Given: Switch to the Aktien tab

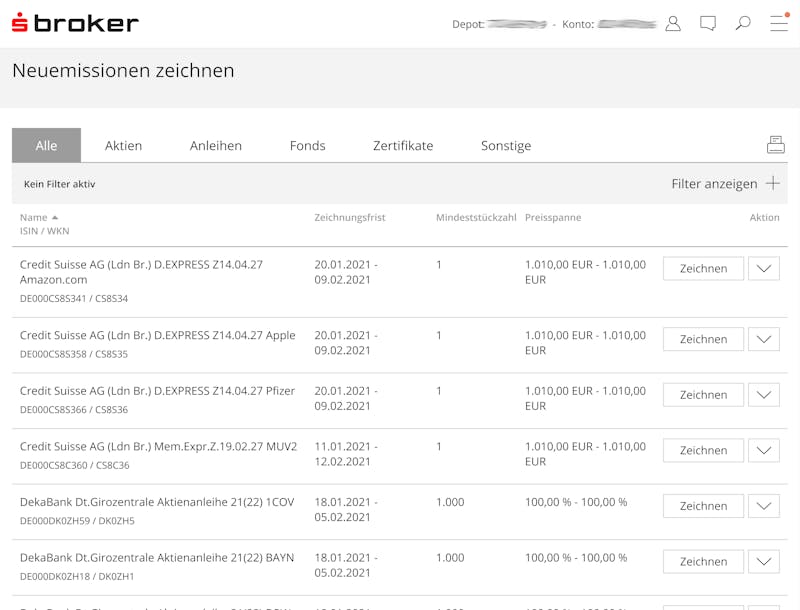Looking at the screenshot, I should 123,146.
